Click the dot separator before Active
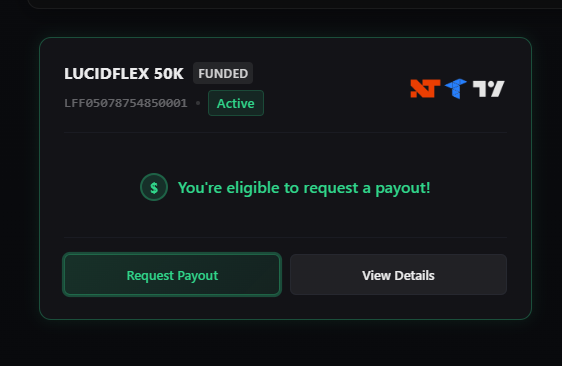Viewport: 562px width, 366px height. click(x=198, y=103)
